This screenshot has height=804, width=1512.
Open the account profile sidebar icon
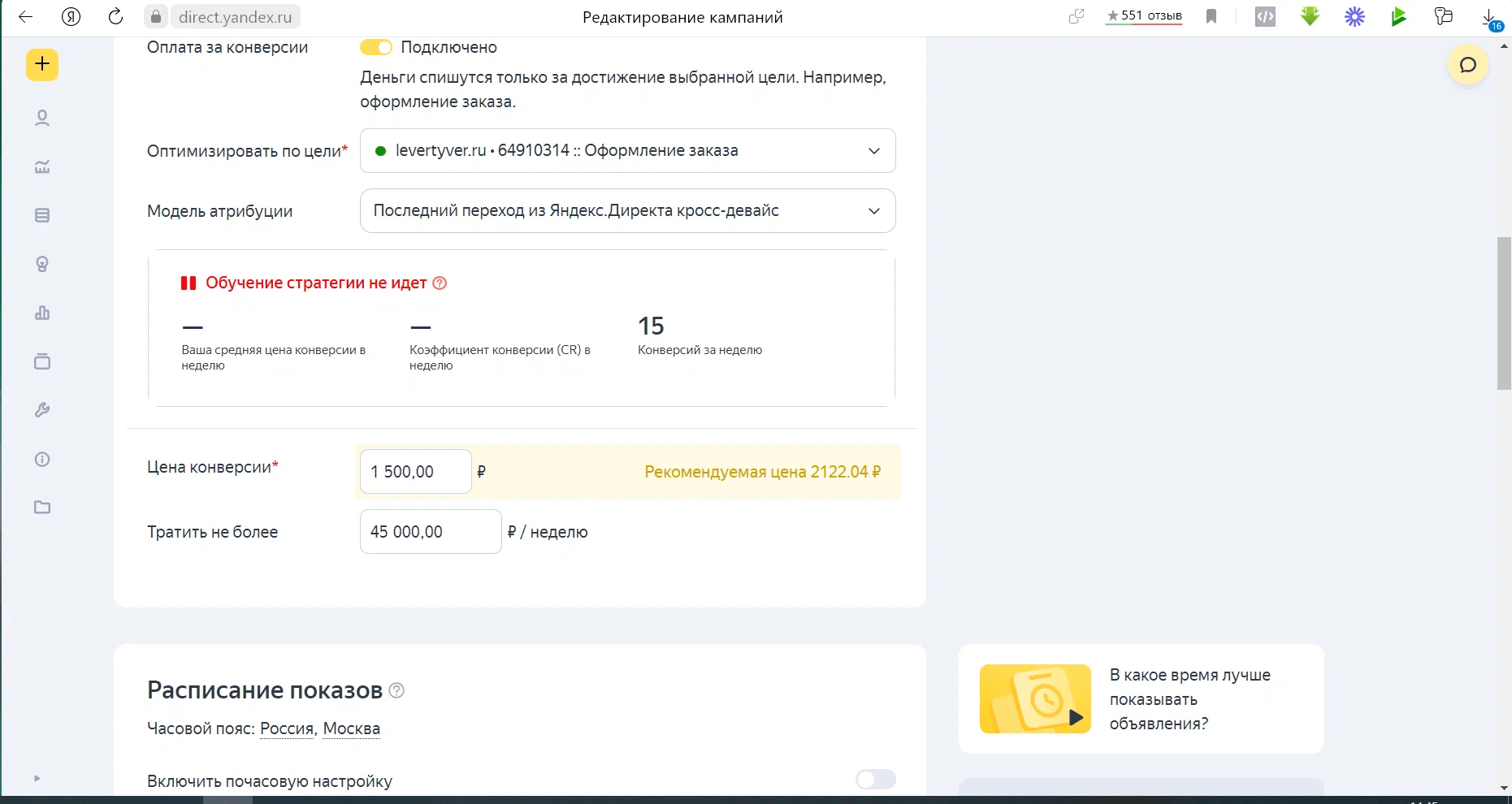point(42,119)
